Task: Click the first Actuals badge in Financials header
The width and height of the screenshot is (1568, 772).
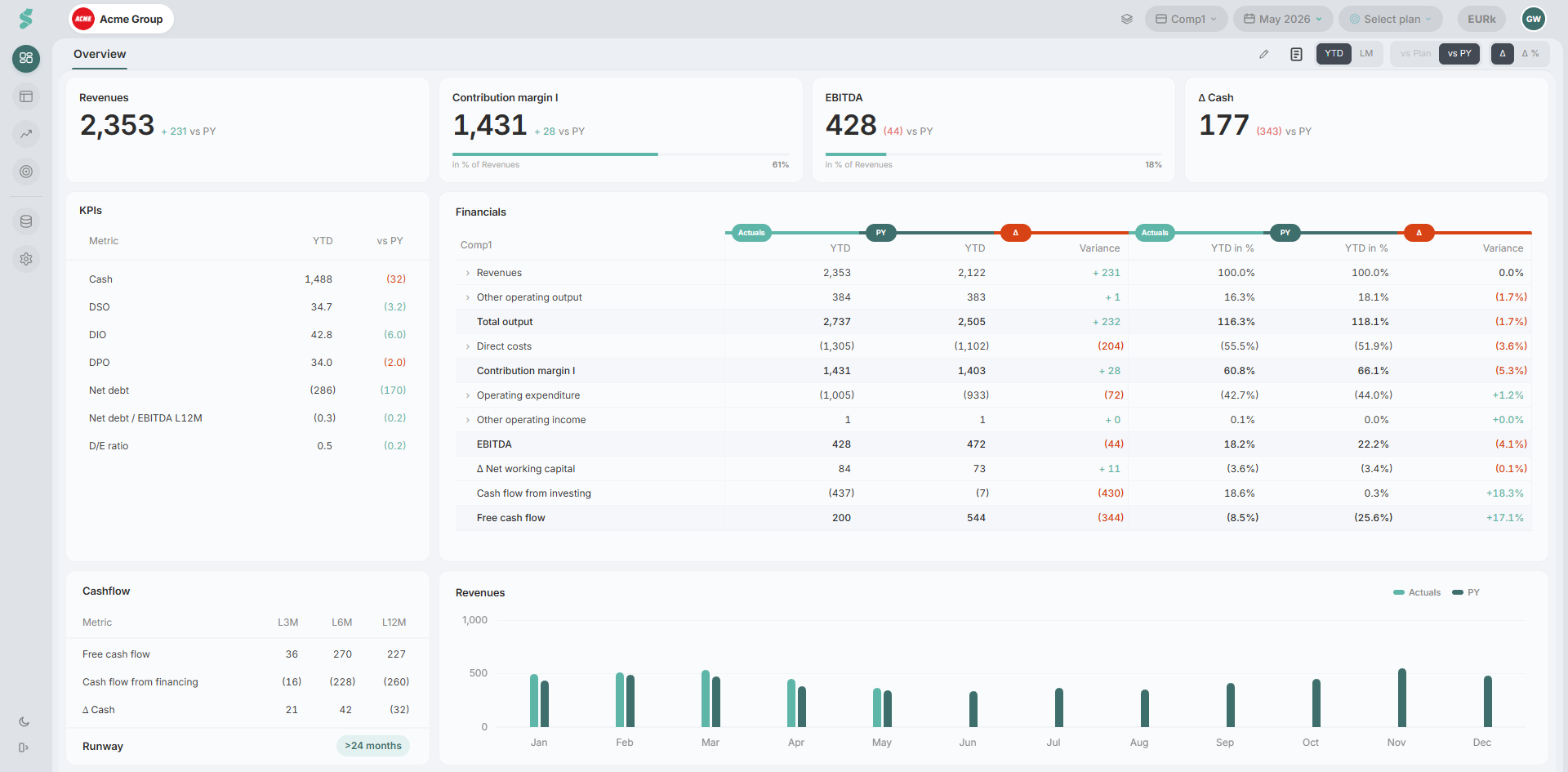Action: click(x=751, y=233)
